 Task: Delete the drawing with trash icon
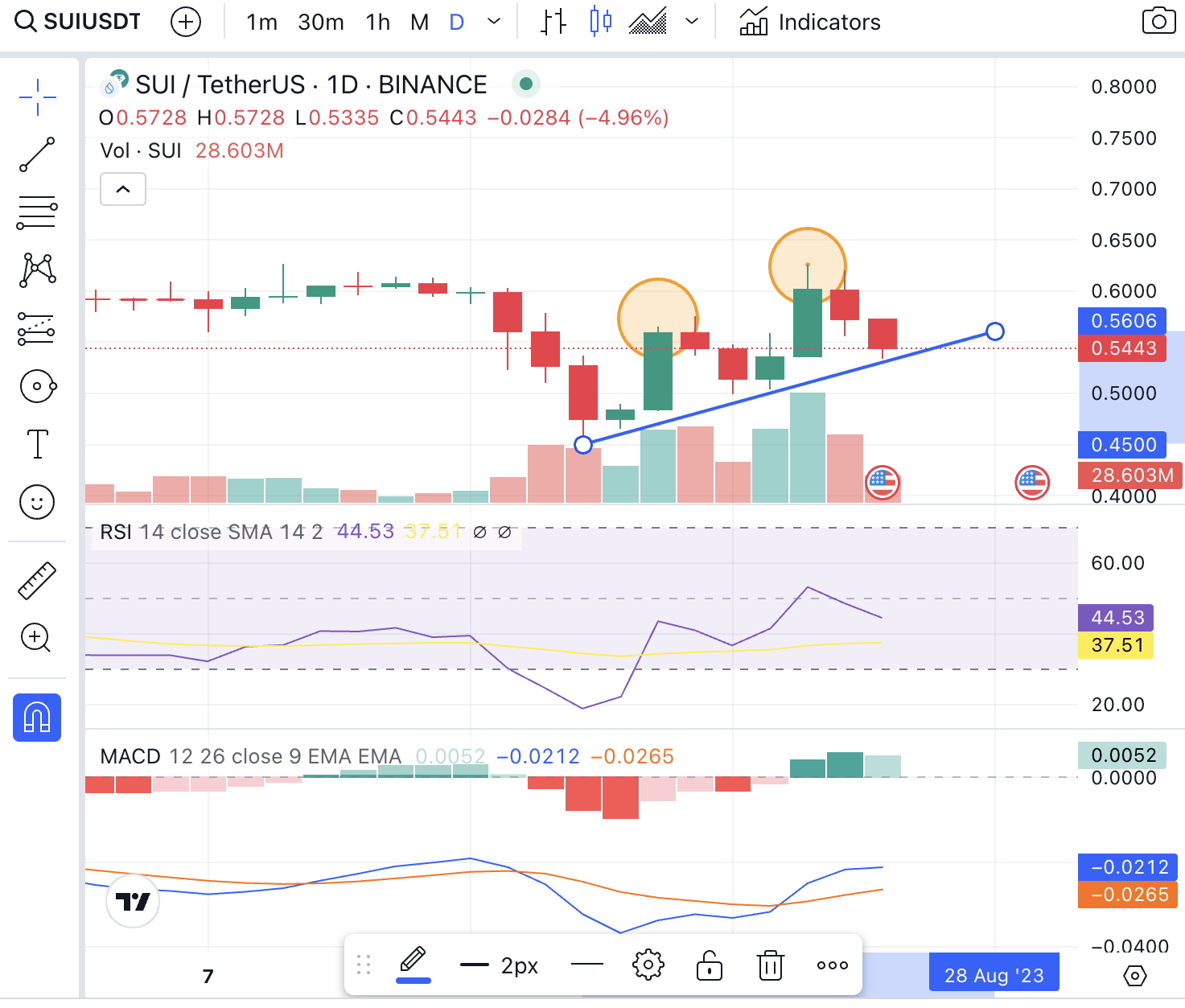click(771, 964)
